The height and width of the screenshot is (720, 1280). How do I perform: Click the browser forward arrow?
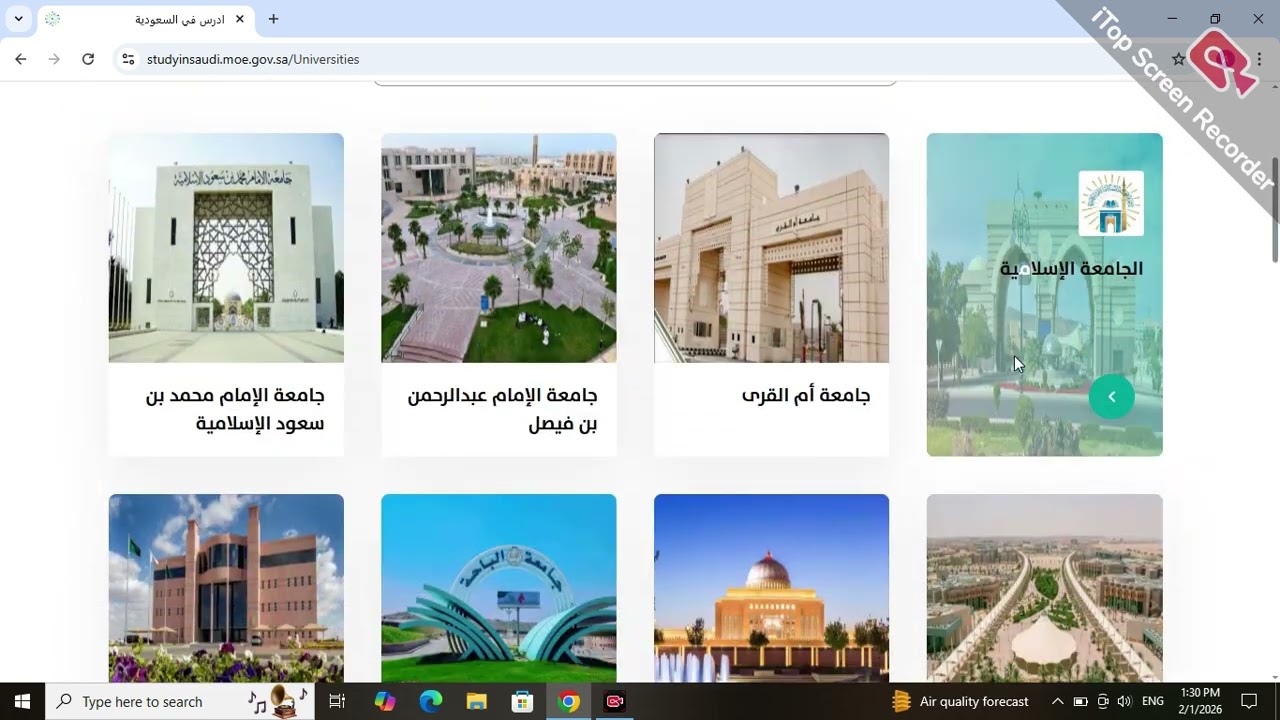point(54,59)
